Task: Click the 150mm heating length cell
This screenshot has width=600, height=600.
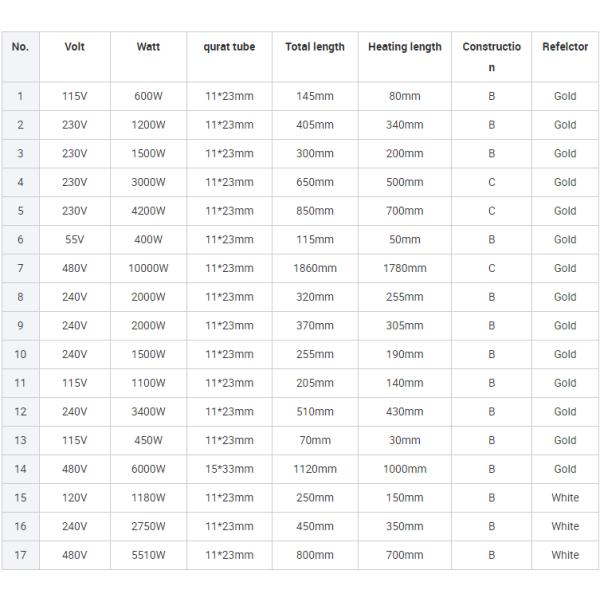Action: point(405,498)
